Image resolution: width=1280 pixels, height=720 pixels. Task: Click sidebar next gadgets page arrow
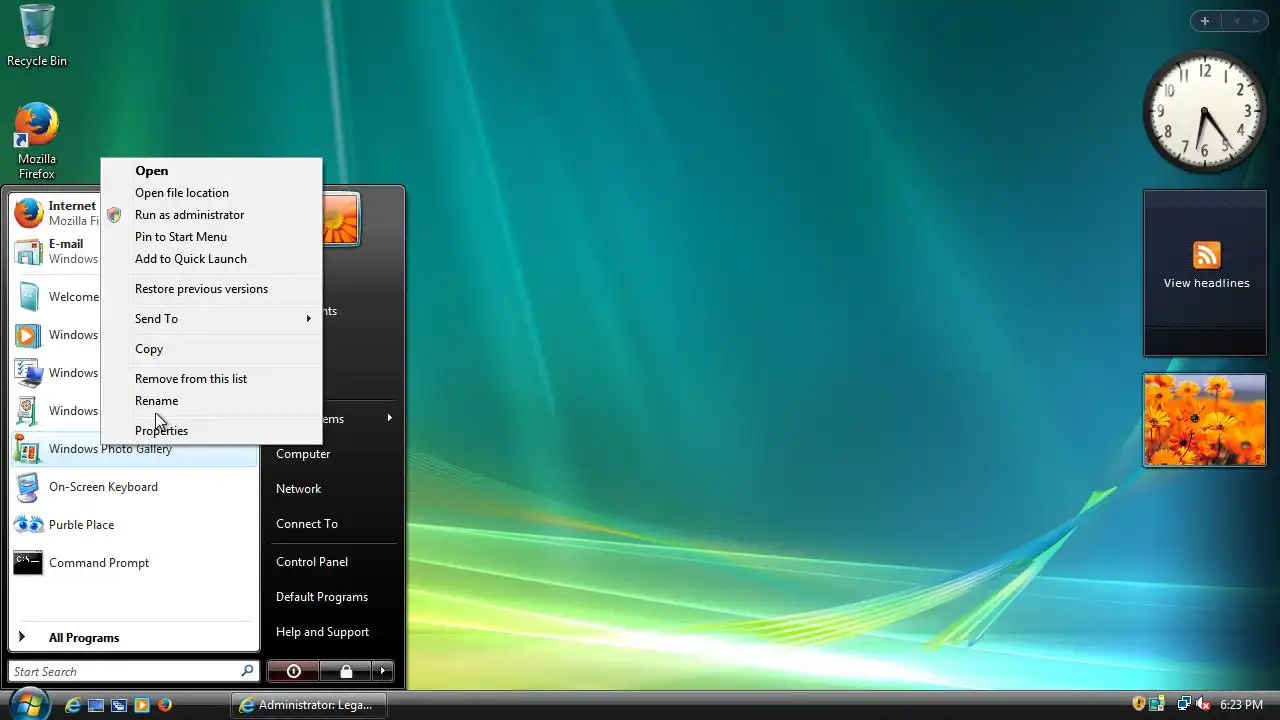pos(1257,21)
